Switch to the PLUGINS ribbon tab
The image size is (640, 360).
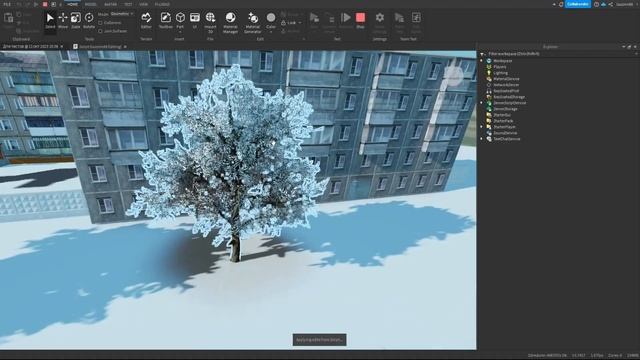point(162,4)
